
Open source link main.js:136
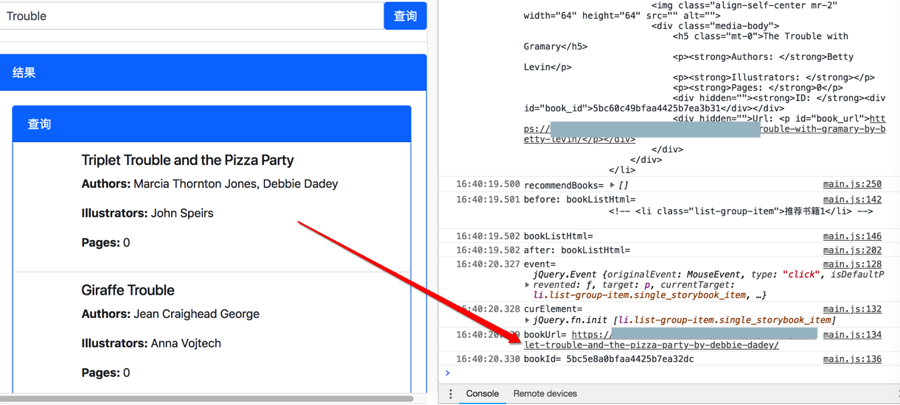(x=852, y=359)
